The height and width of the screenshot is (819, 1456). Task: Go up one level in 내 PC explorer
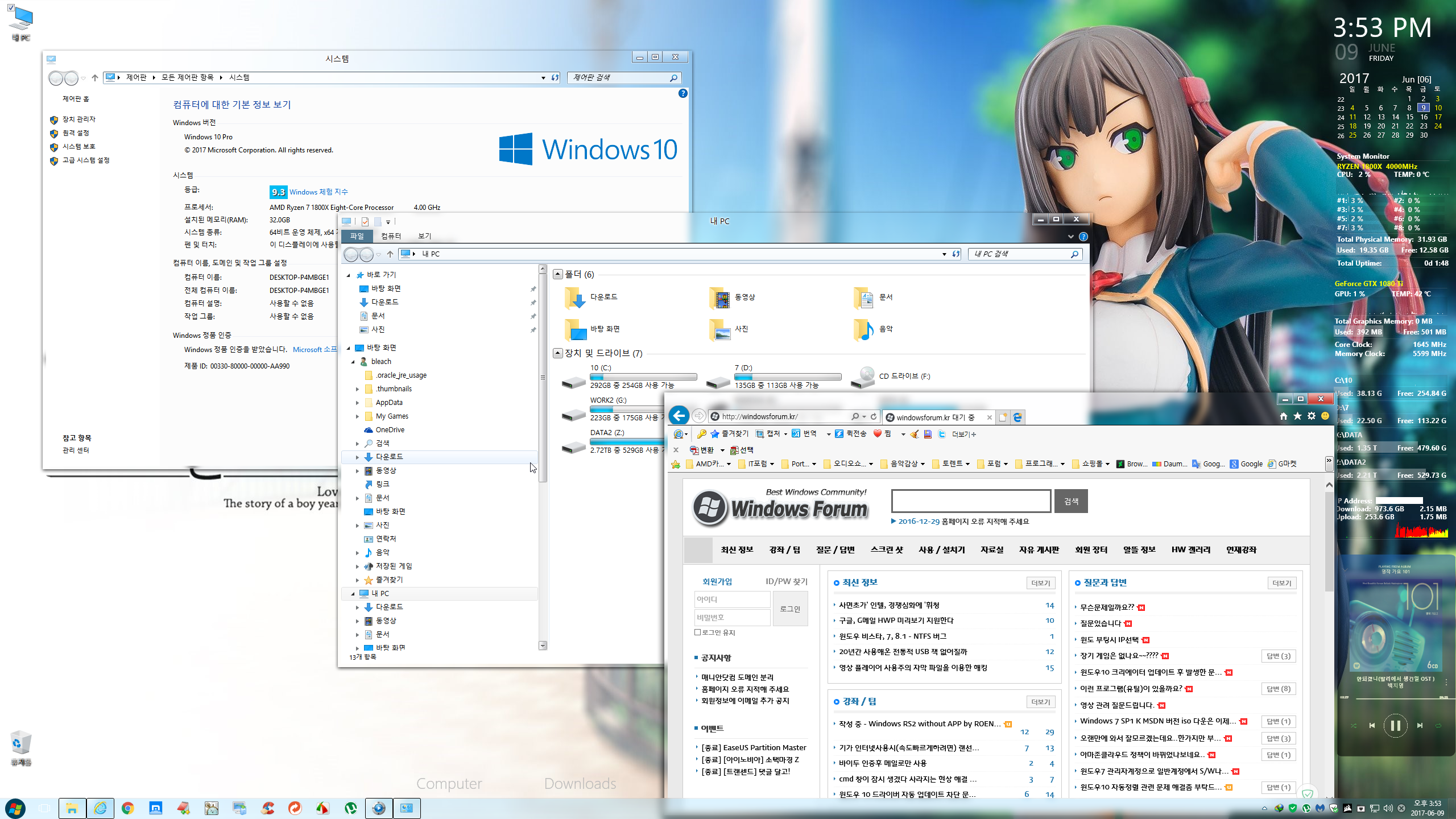(x=390, y=254)
